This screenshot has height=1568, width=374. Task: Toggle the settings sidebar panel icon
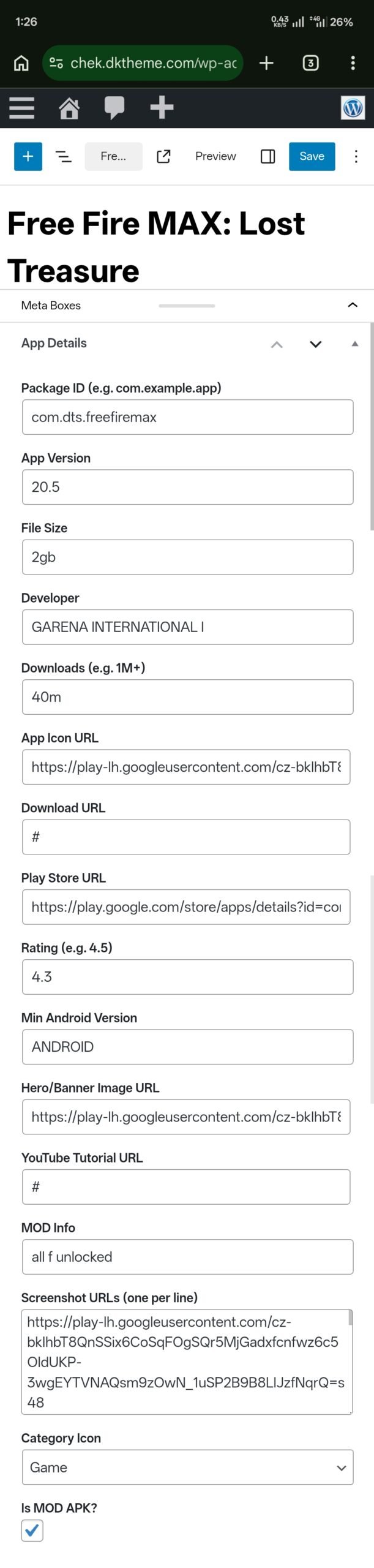tap(268, 156)
